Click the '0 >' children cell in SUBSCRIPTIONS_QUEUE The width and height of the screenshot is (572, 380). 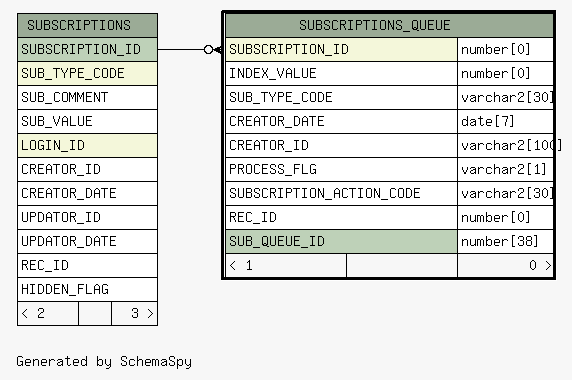tap(505, 265)
